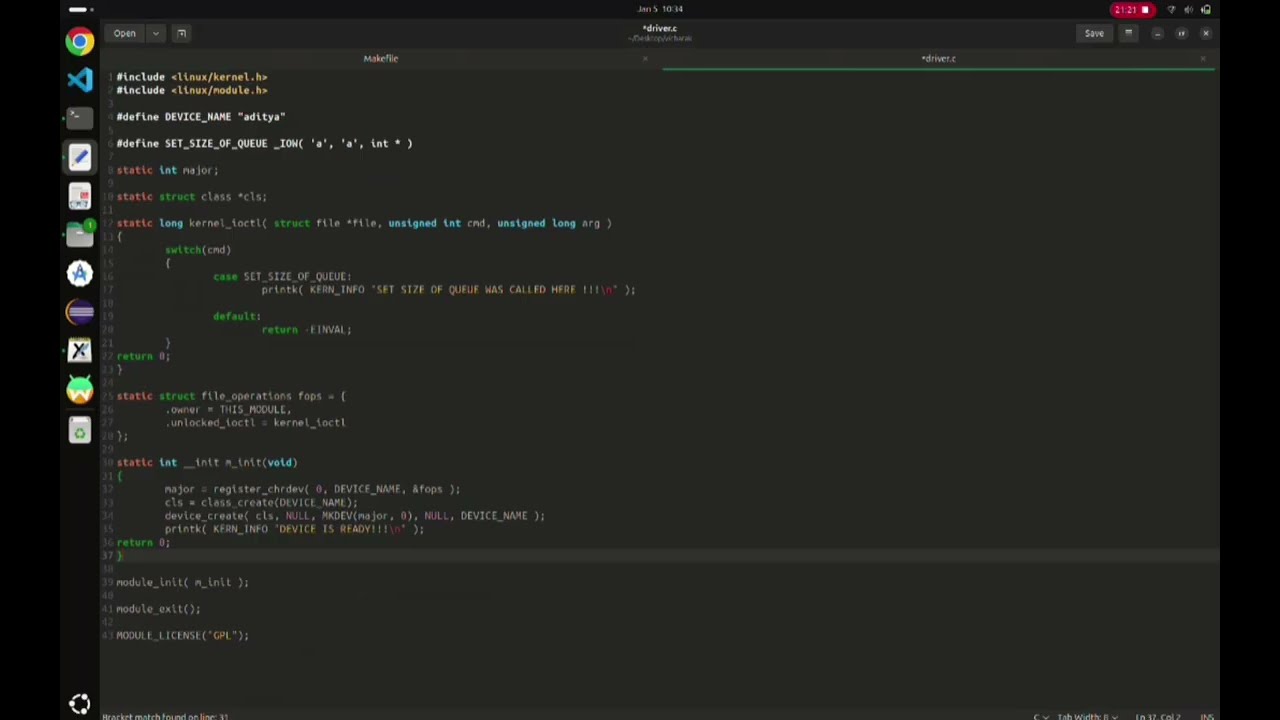Place cursor on kernel_ioctl function signature
Screen dimensions: 1280x720
364,223
